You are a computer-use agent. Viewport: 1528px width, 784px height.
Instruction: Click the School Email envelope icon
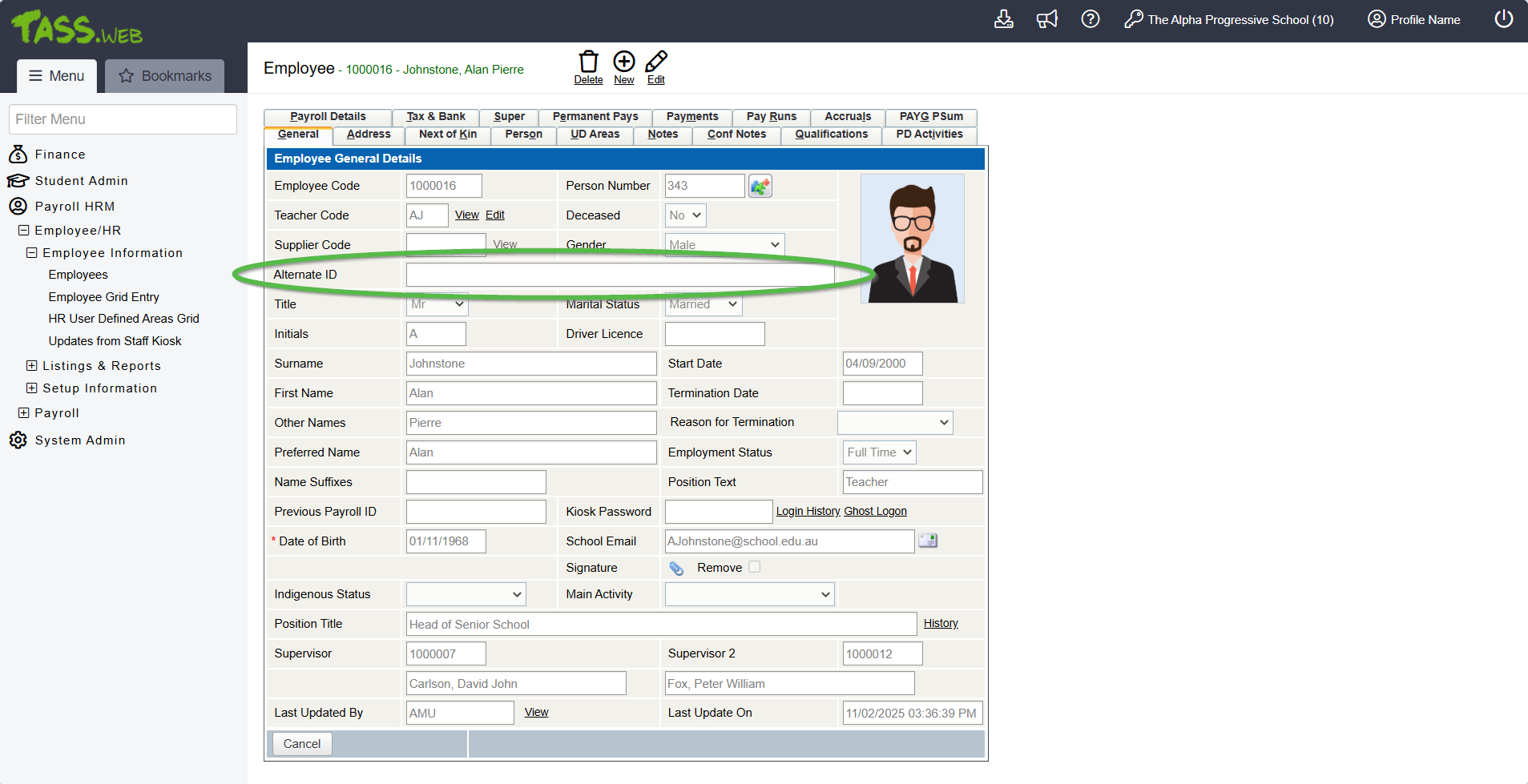point(928,541)
